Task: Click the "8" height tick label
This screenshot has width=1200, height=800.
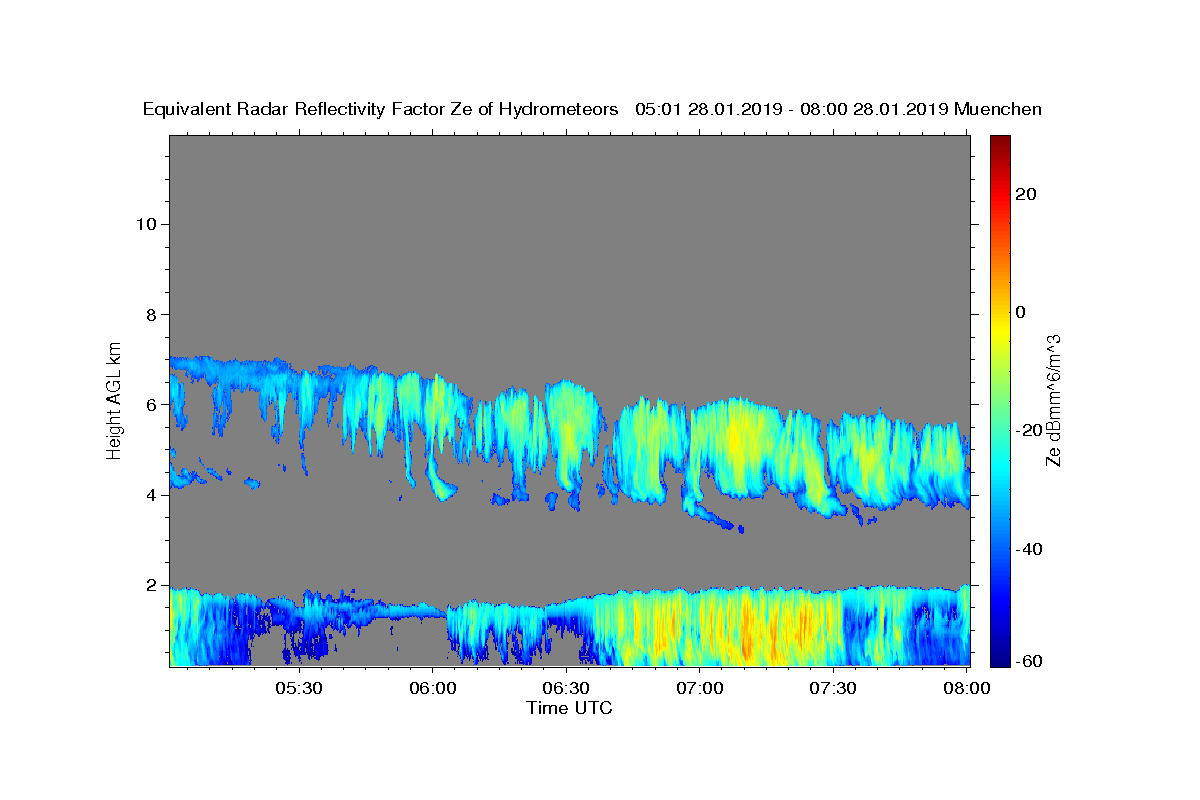Action: click(x=151, y=314)
